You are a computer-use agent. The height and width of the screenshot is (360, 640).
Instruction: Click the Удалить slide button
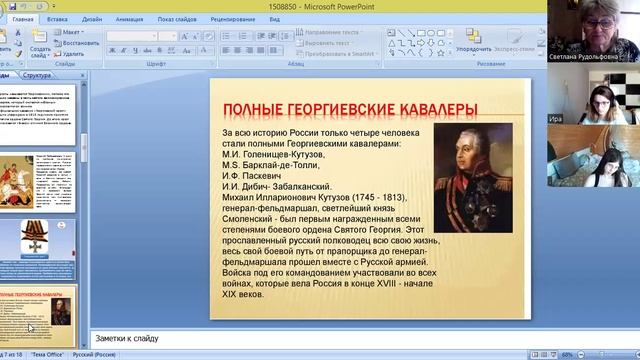(x=69, y=53)
